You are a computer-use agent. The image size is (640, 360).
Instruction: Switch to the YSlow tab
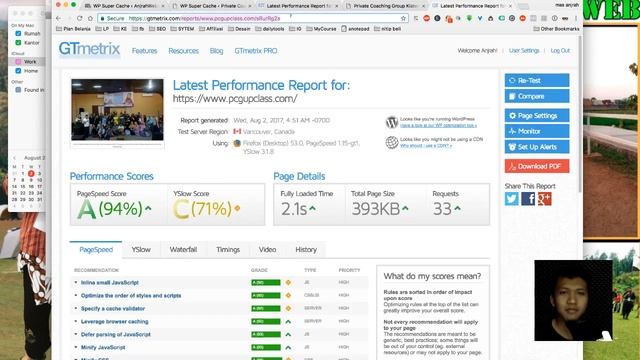(x=141, y=249)
